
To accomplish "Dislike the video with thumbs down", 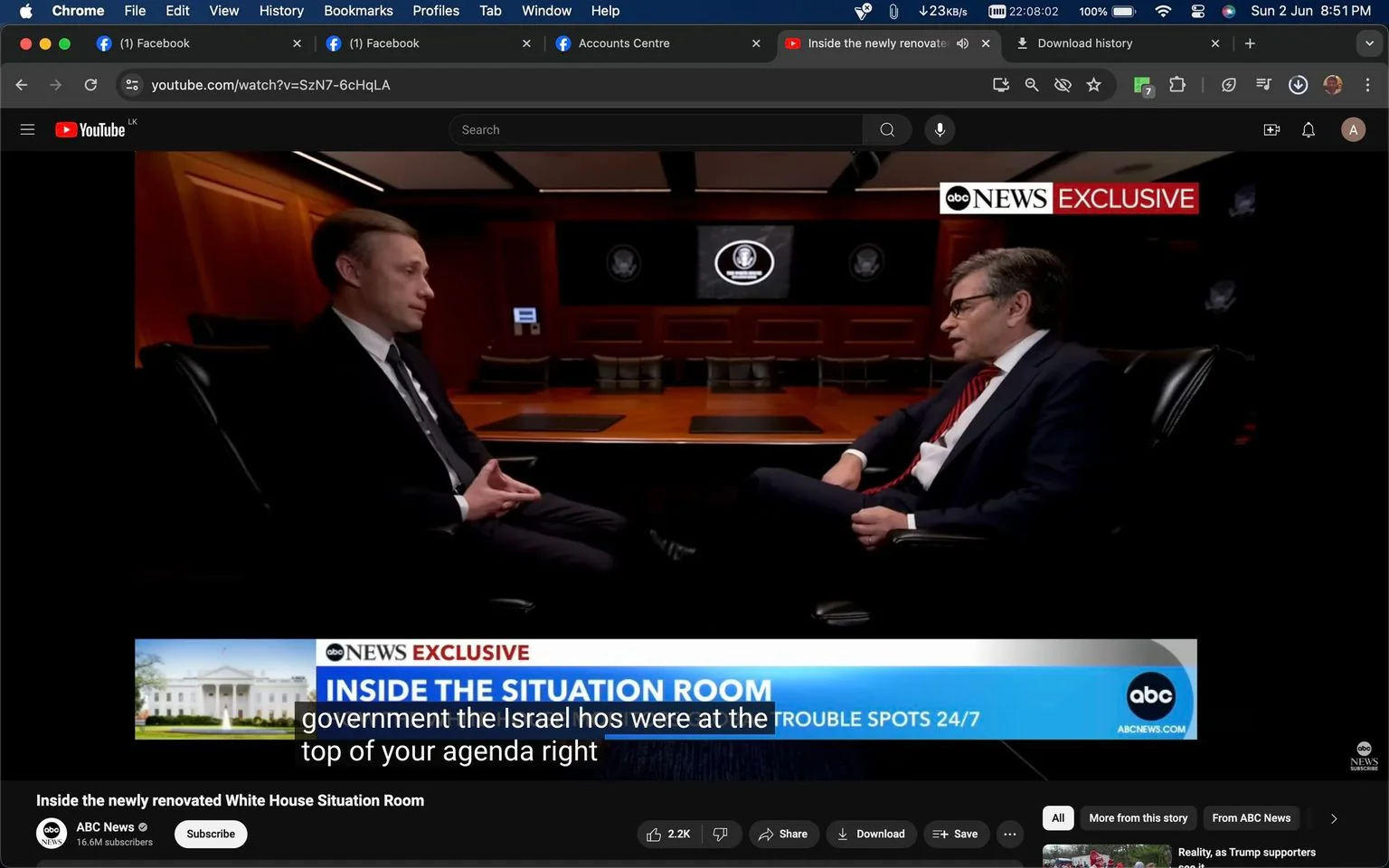I will pyautogui.click(x=721, y=834).
